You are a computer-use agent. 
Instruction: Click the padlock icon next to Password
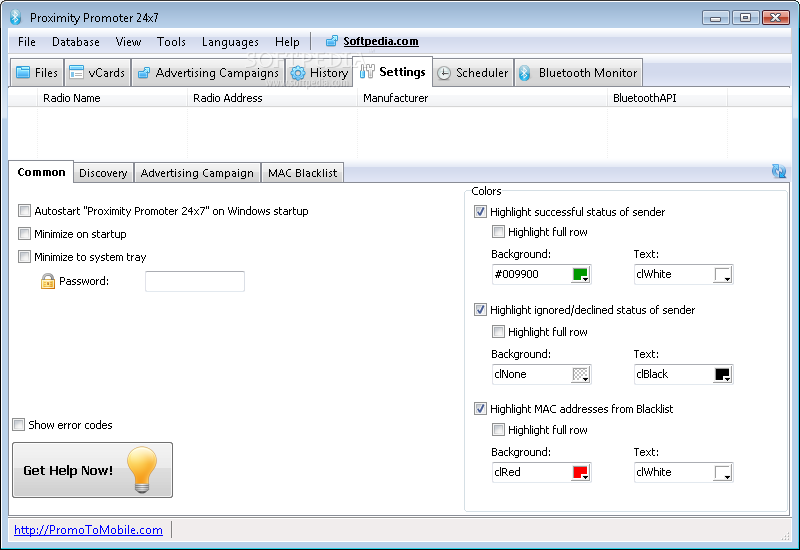(x=48, y=281)
